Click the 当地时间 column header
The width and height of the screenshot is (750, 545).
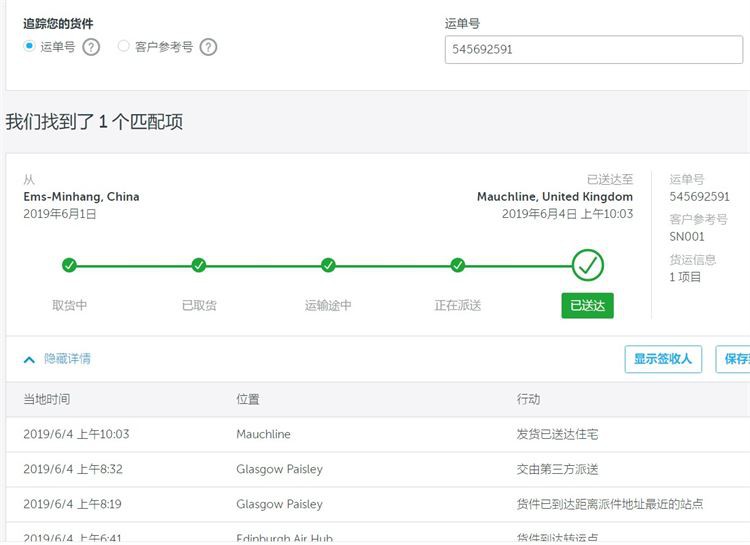click(x=47, y=399)
